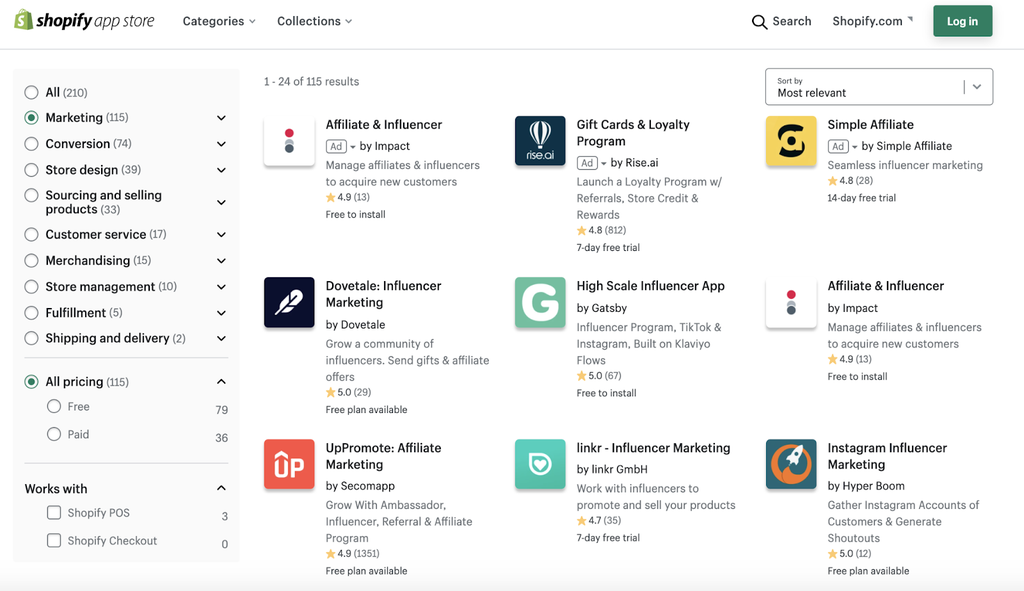The image size is (1024, 591).
Task: Select the Customer service radio
Action: 31,234
